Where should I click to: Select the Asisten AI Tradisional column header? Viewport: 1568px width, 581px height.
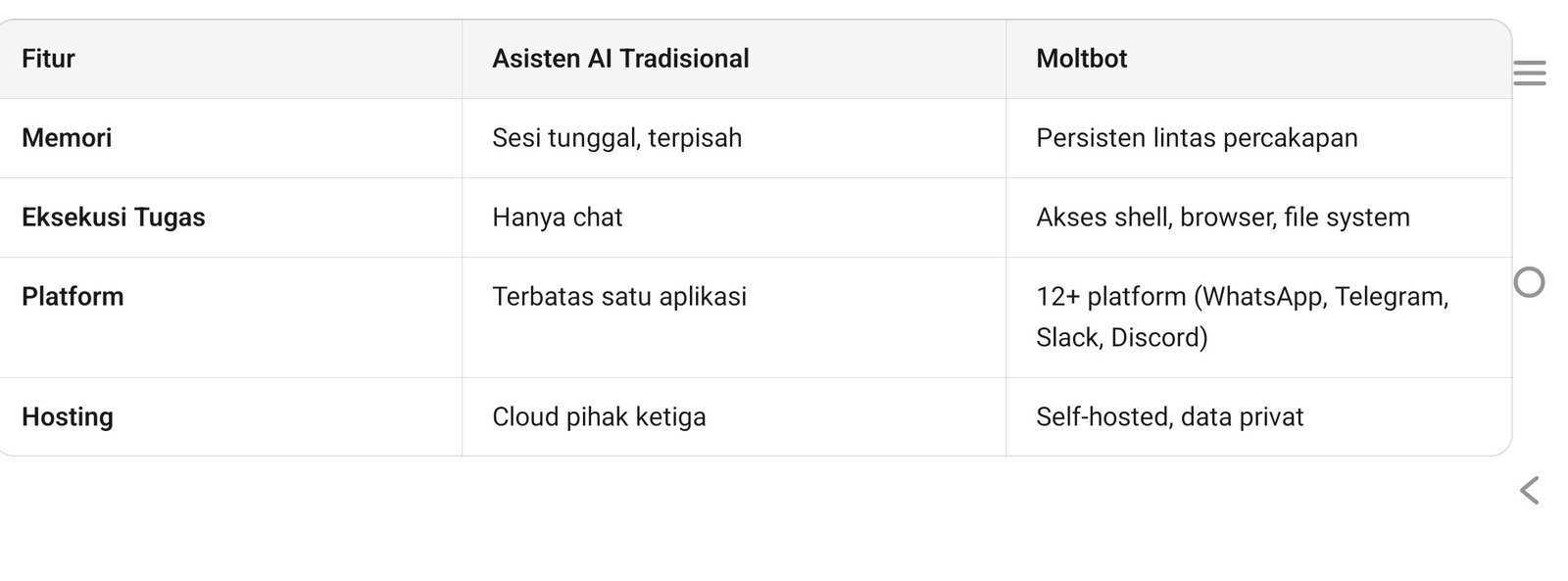(620, 59)
